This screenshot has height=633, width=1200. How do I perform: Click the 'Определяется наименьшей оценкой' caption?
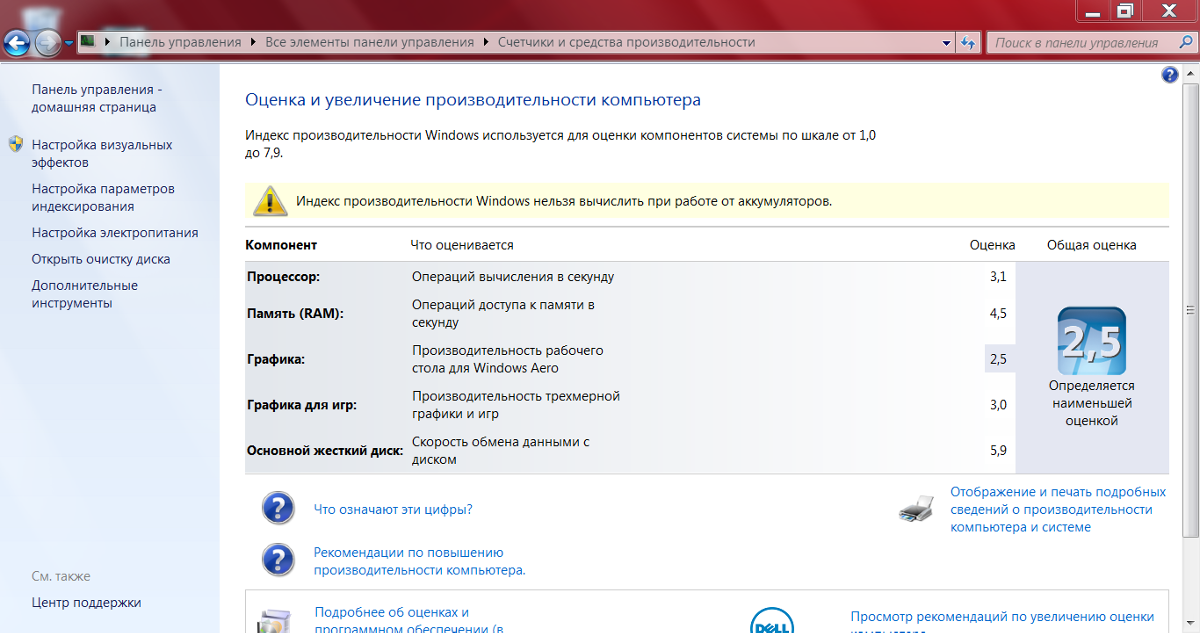tap(1092, 403)
